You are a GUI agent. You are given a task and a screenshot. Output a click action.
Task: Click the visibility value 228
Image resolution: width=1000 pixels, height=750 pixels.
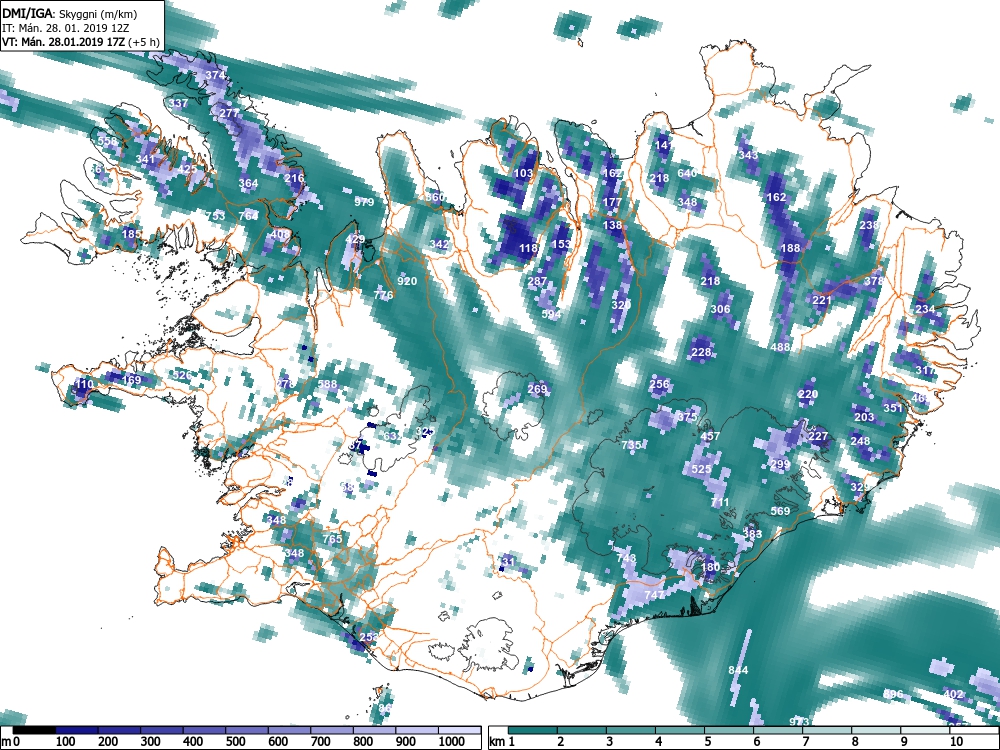coord(701,352)
